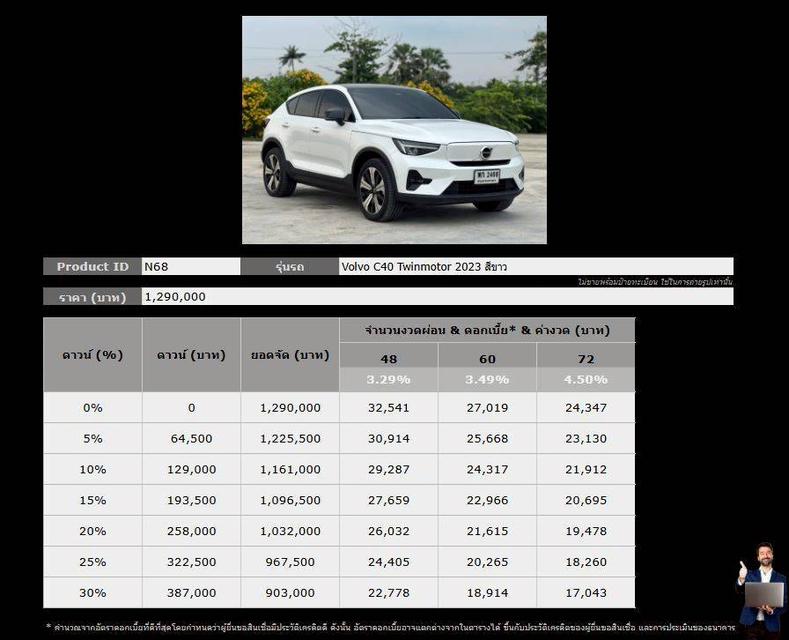Click the installment 22,778 cell

388,593
